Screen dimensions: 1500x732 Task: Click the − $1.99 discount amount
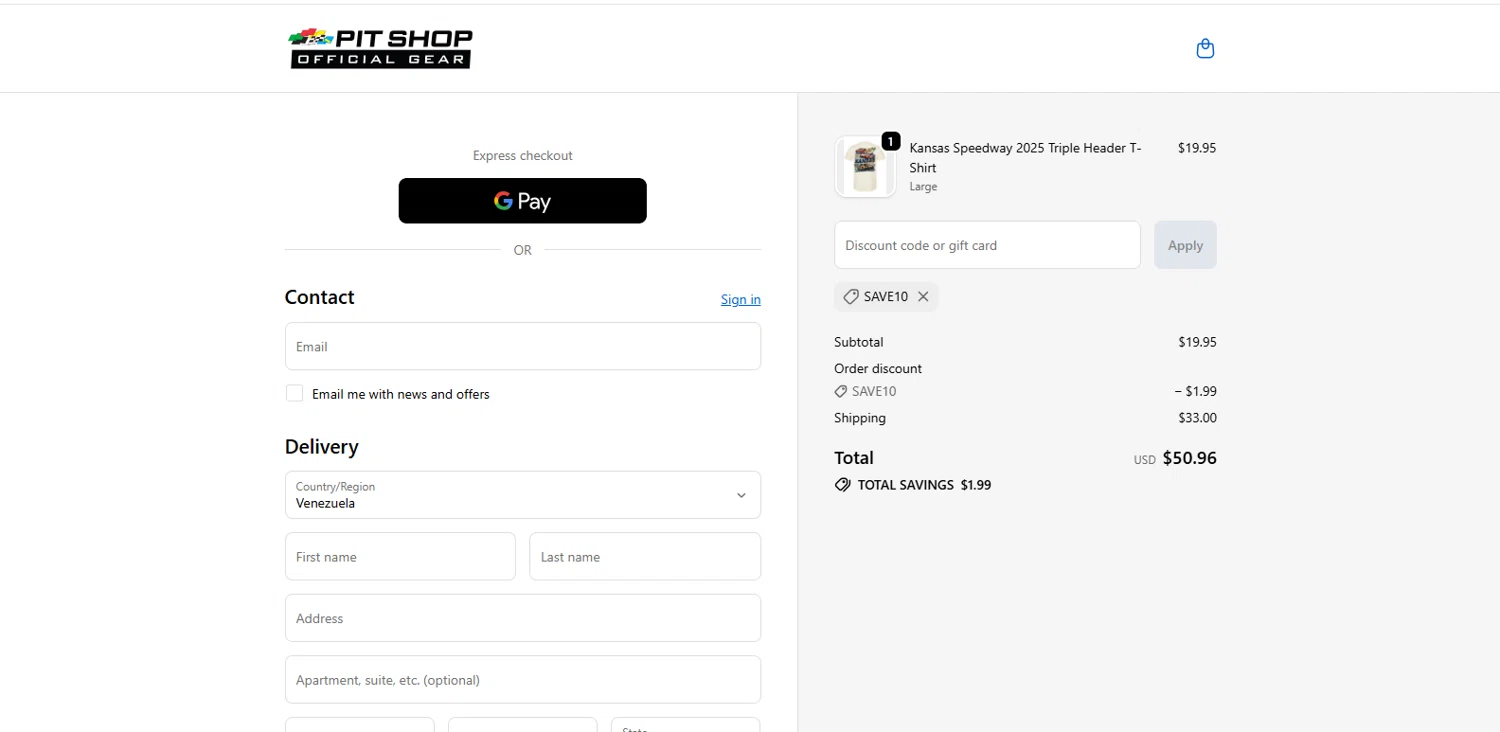(1195, 391)
